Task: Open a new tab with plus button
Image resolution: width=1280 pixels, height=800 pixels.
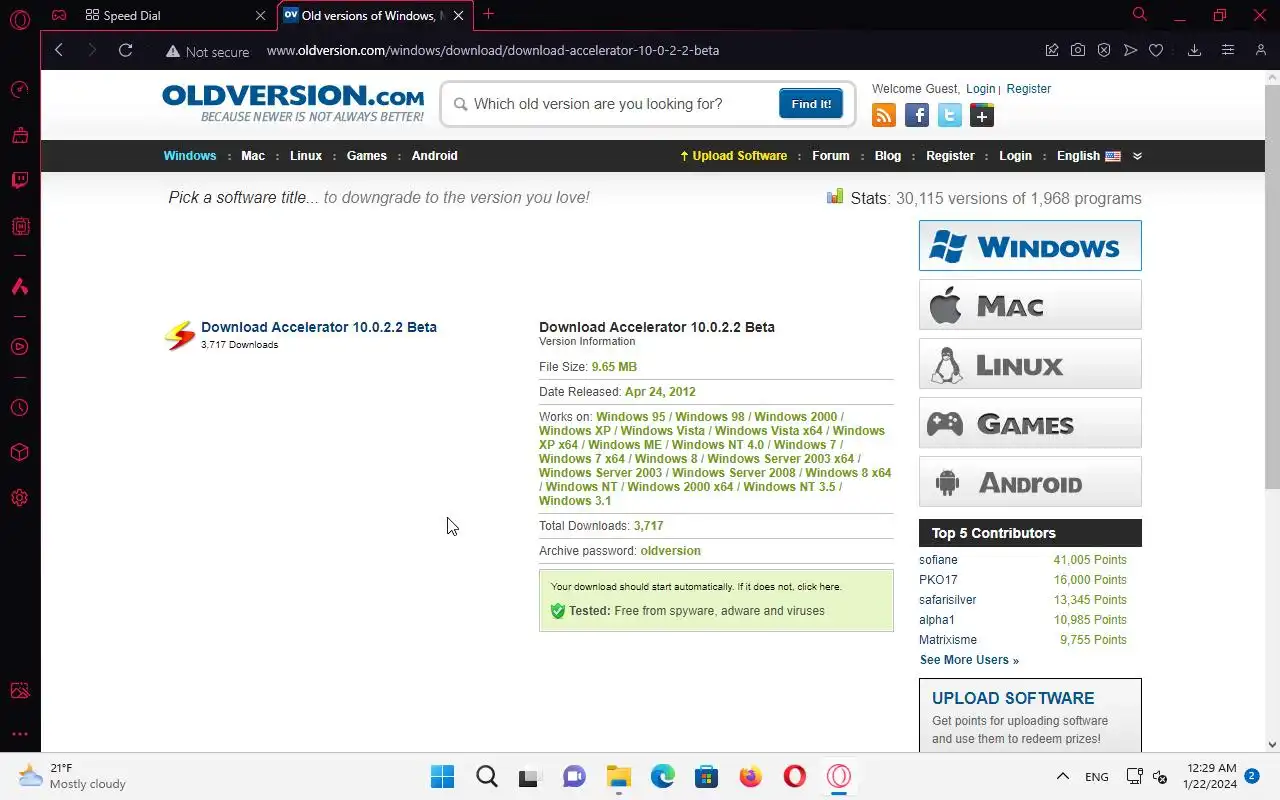Action: coord(488,14)
